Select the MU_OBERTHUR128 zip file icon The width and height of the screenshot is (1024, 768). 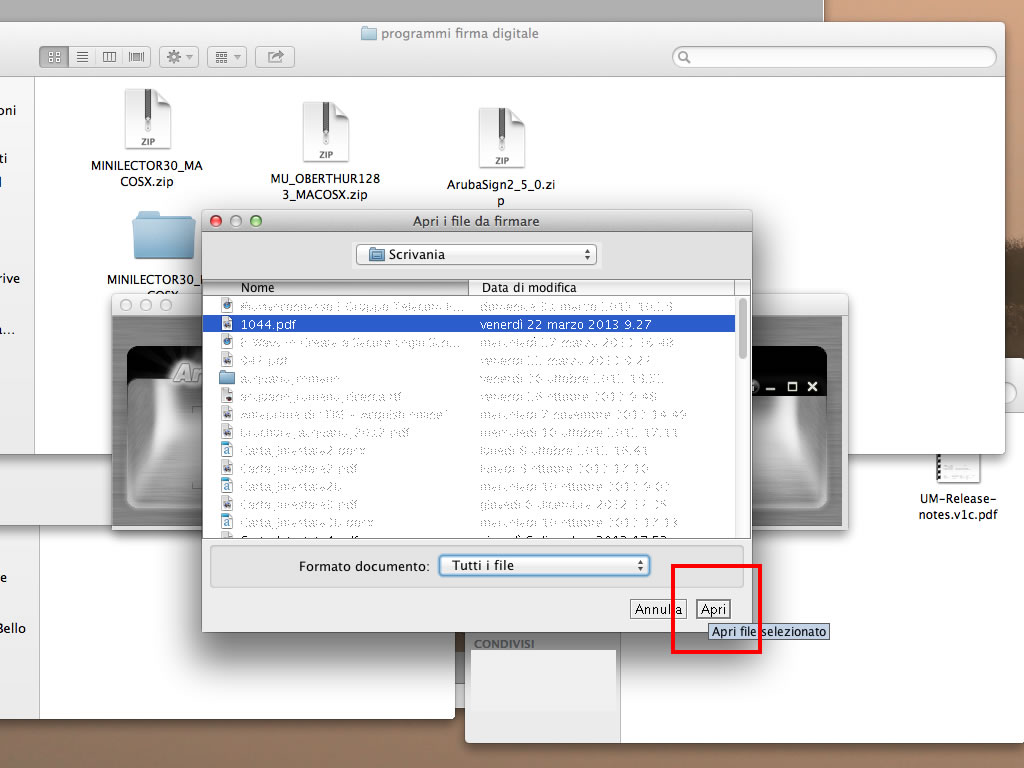pos(325,132)
